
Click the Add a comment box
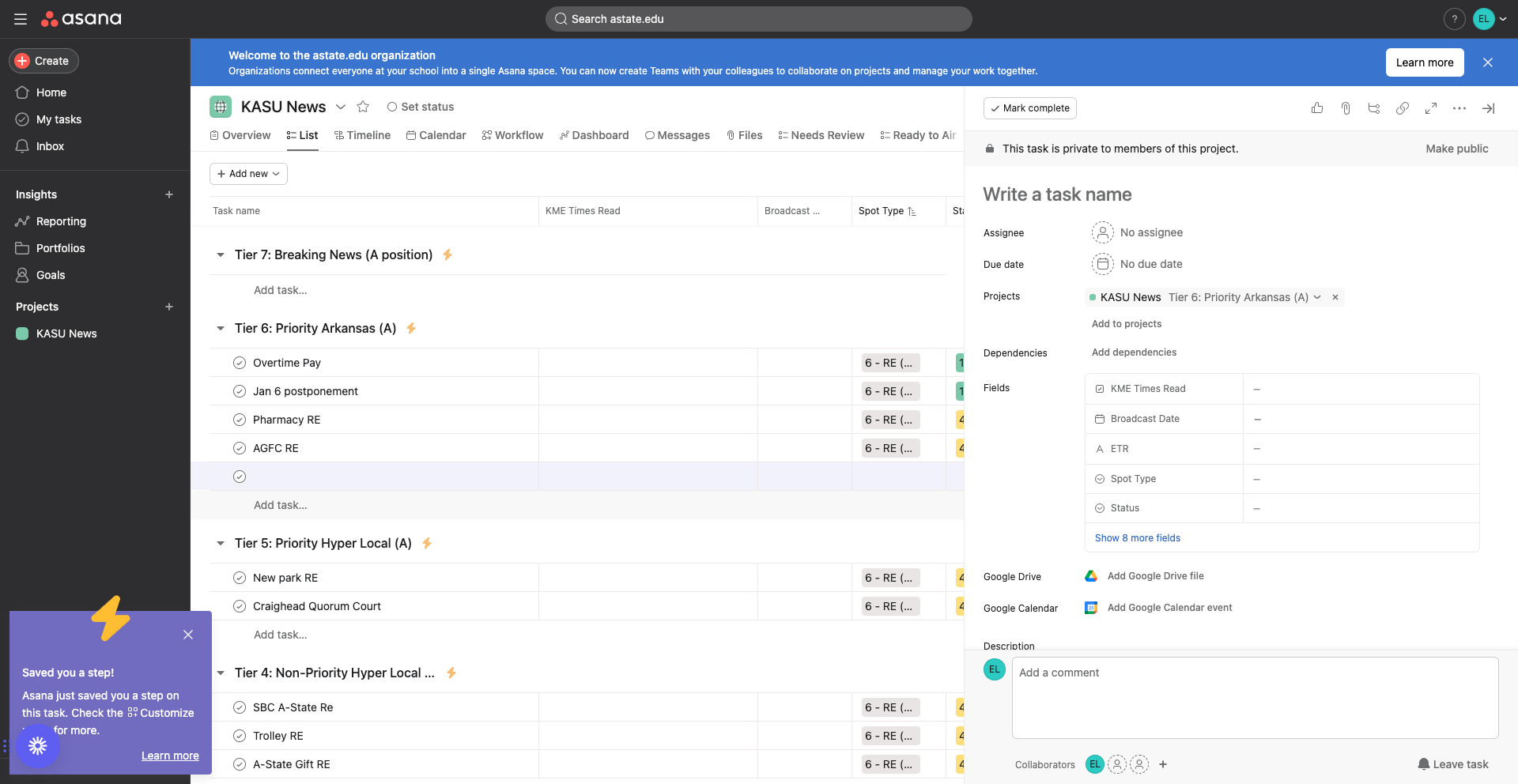coord(1255,698)
